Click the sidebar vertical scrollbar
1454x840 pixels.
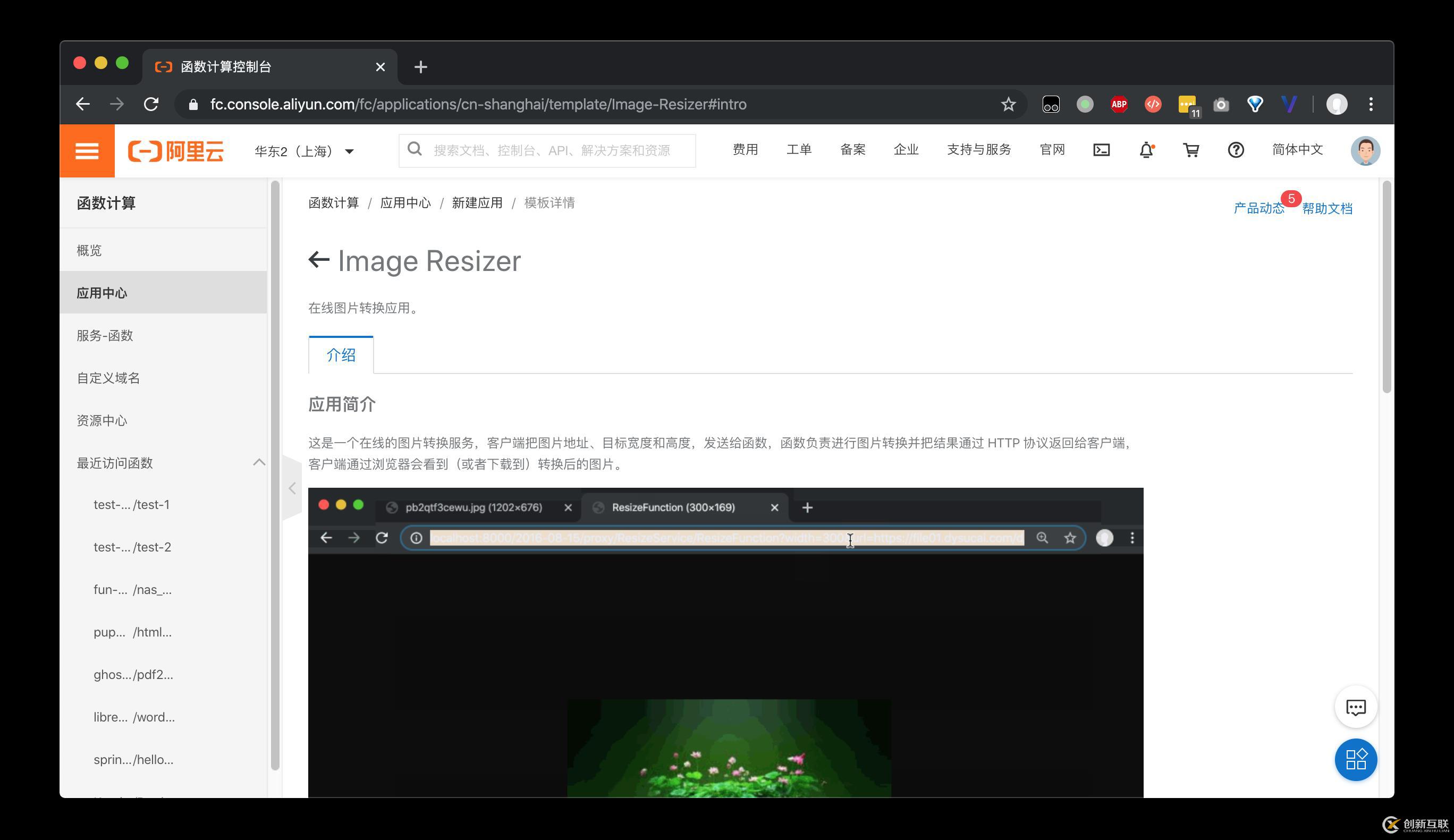click(x=275, y=476)
